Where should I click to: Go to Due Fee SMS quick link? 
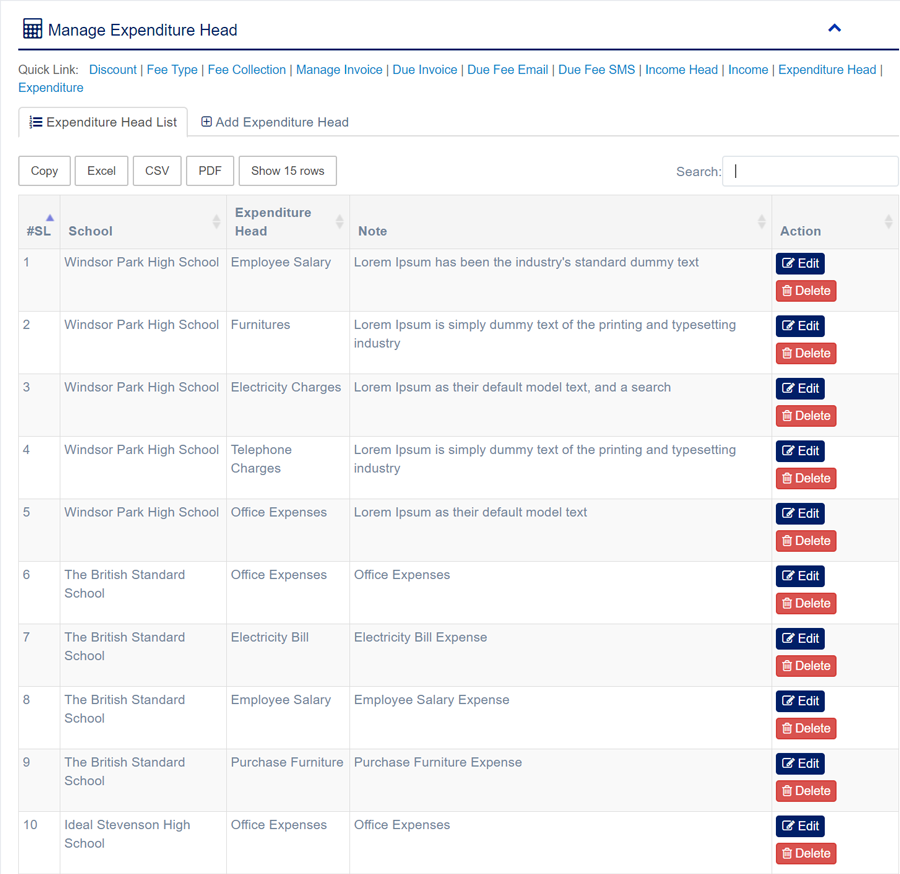596,70
